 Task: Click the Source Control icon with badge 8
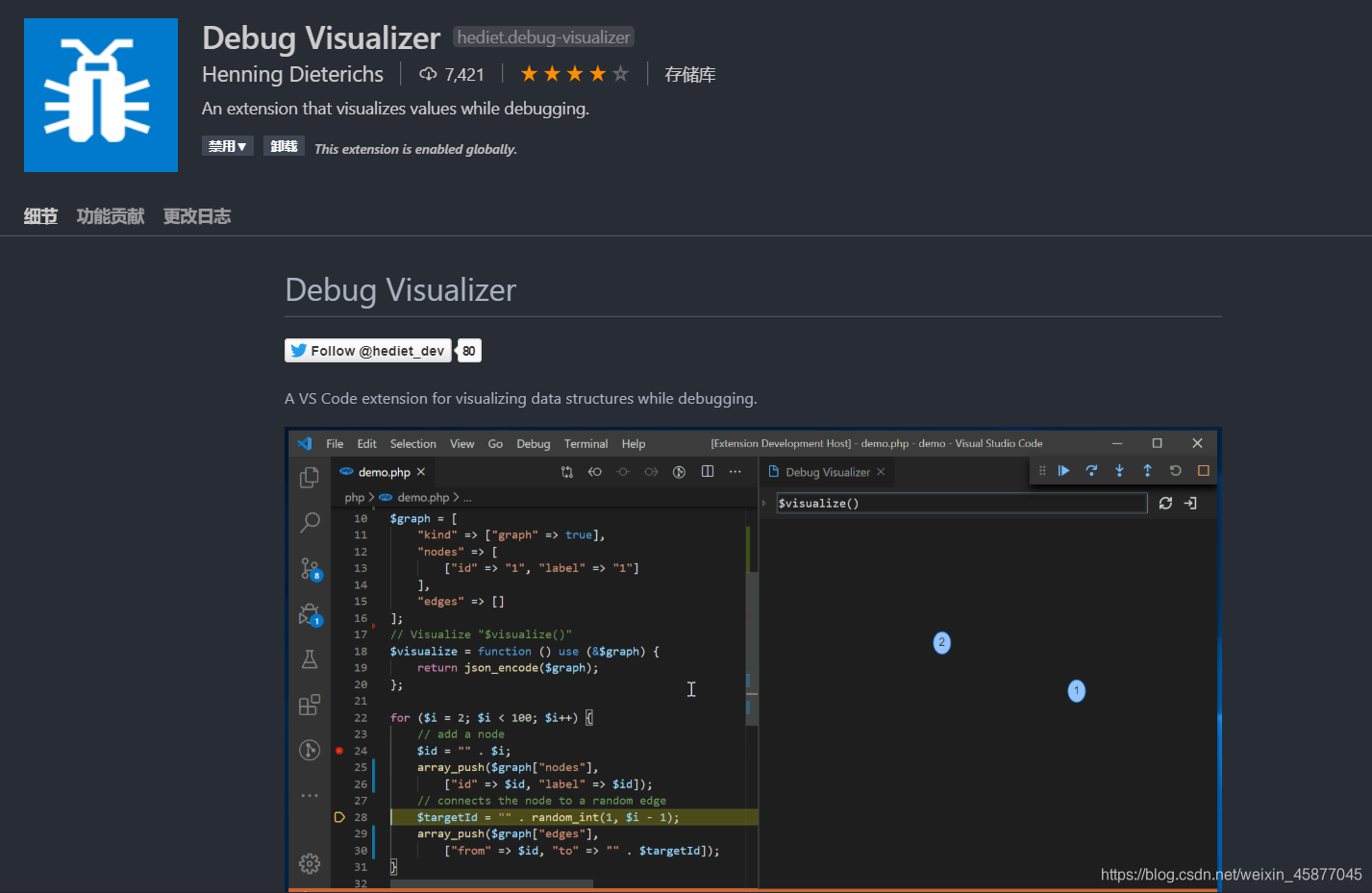click(x=308, y=567)
